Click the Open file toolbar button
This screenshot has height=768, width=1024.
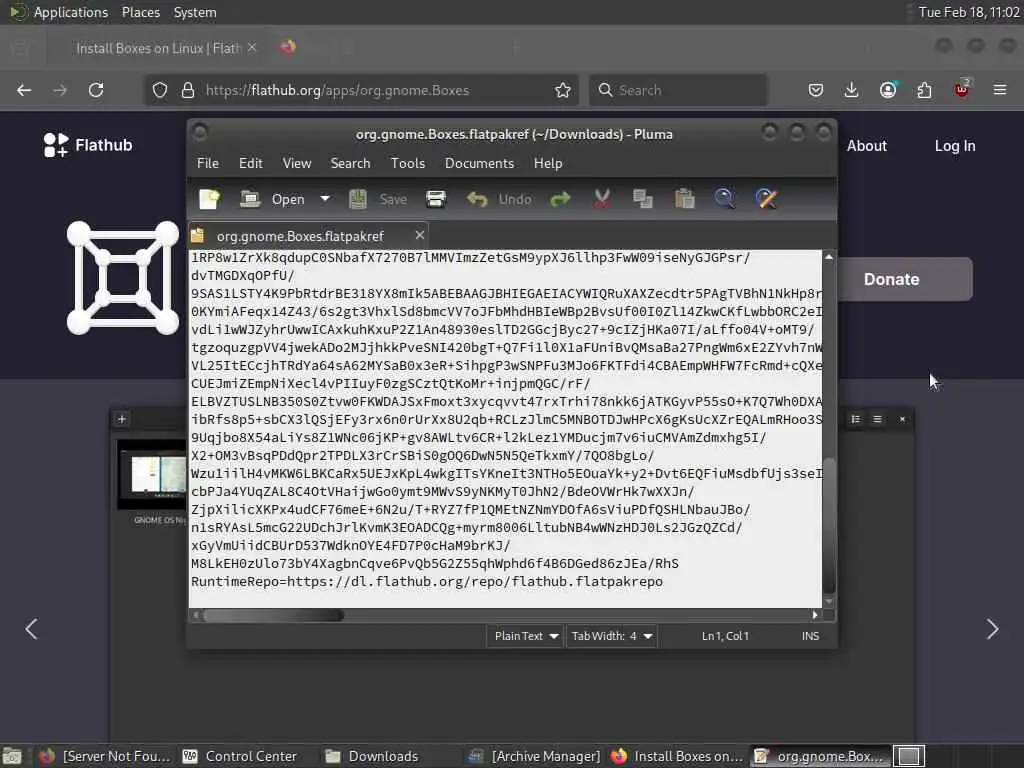point(272,199)
